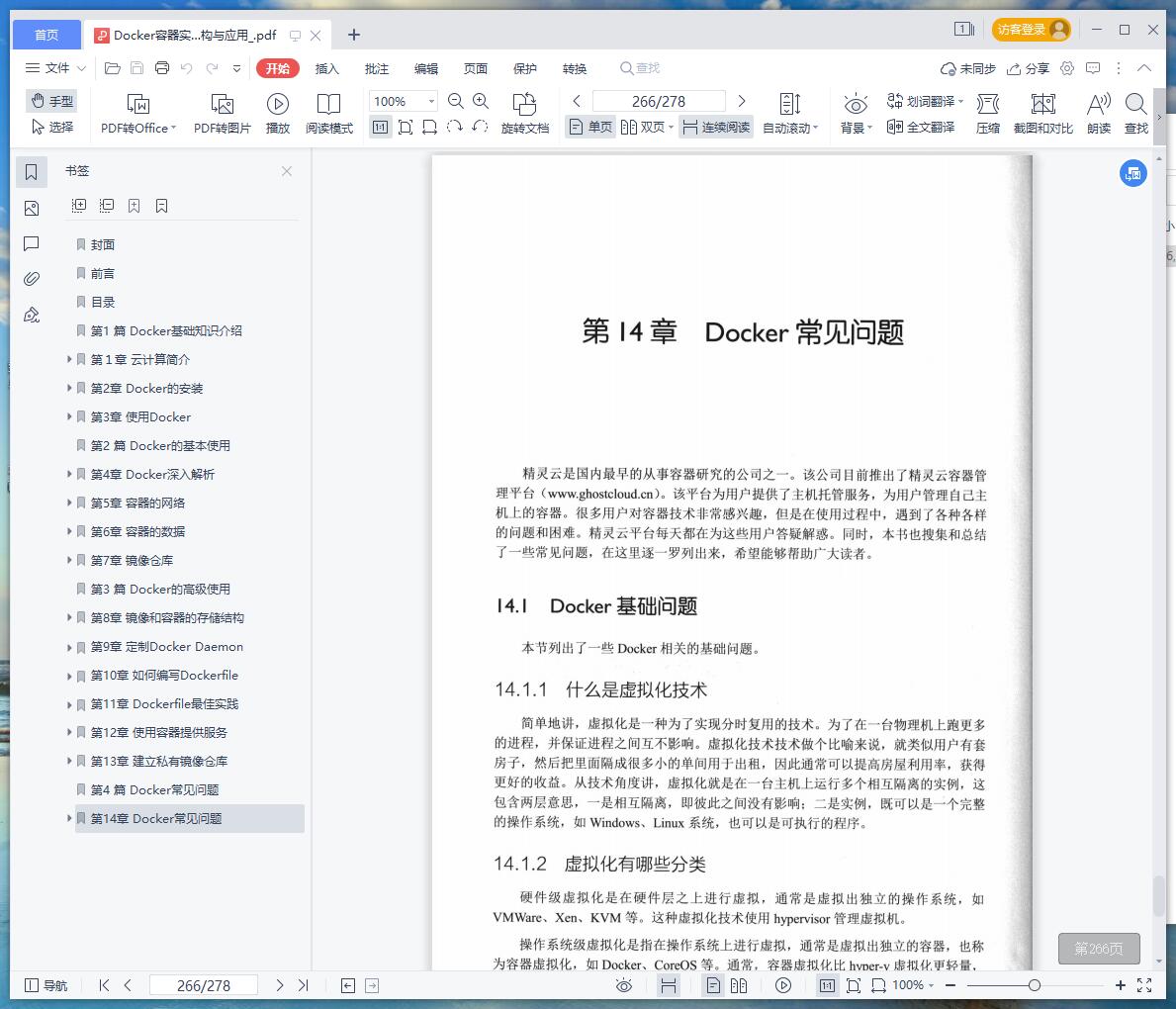
Task: Click zoom in plus in status bar
Action: (x=1120, y=985)
